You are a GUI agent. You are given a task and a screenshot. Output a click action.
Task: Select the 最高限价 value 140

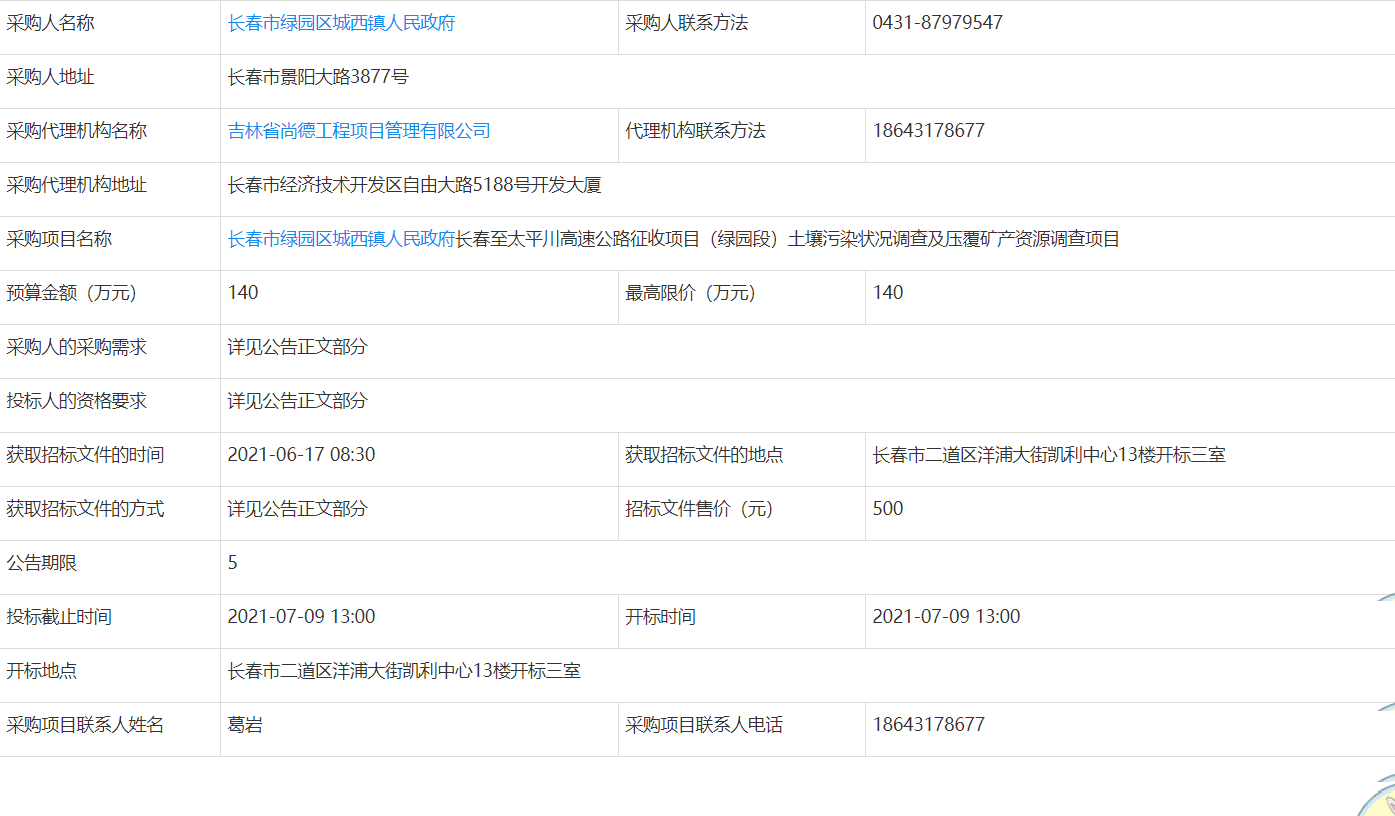click(x=888, y=293)
